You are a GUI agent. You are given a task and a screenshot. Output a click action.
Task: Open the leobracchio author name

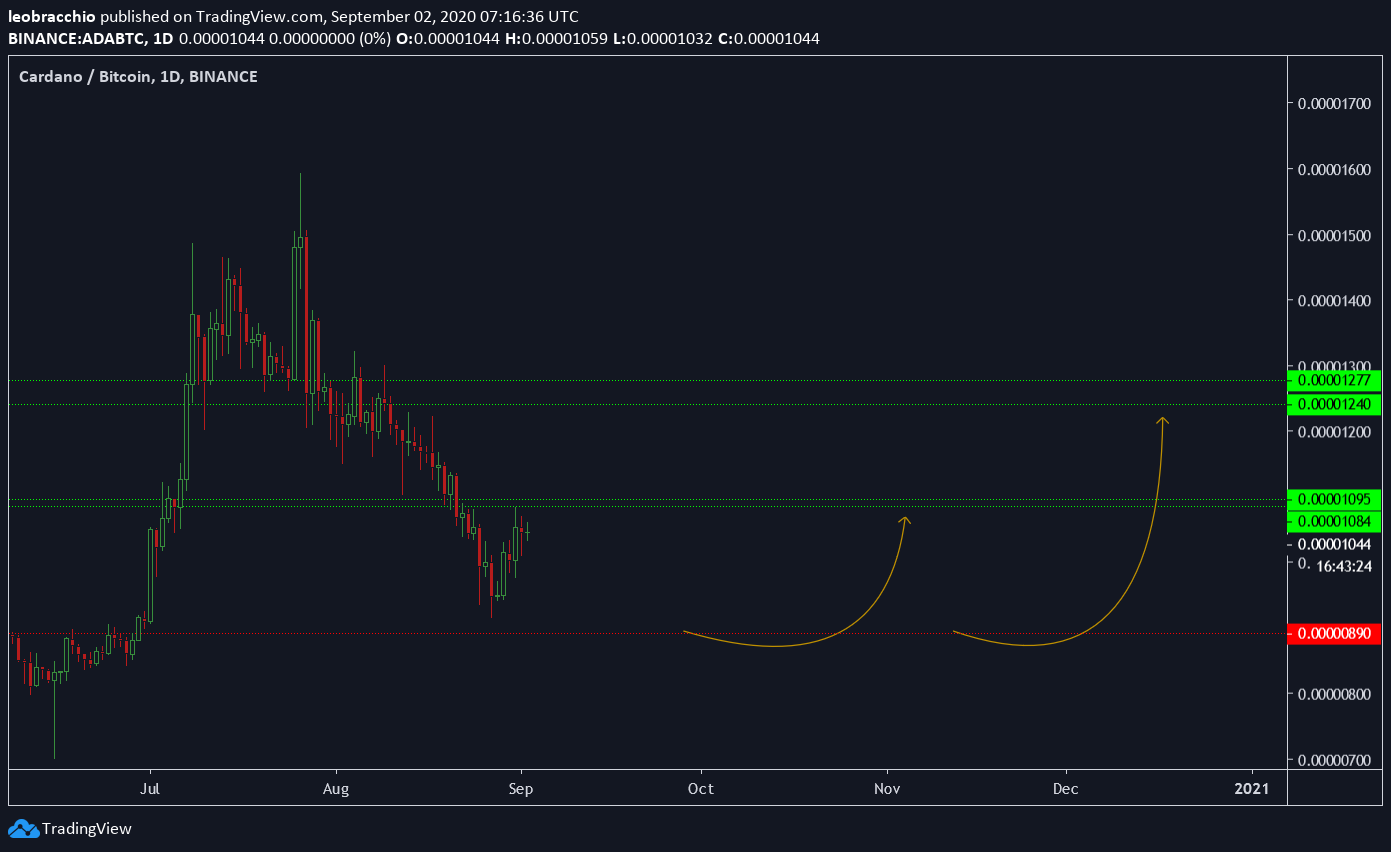pyautogui.click(x=52, y=17)
